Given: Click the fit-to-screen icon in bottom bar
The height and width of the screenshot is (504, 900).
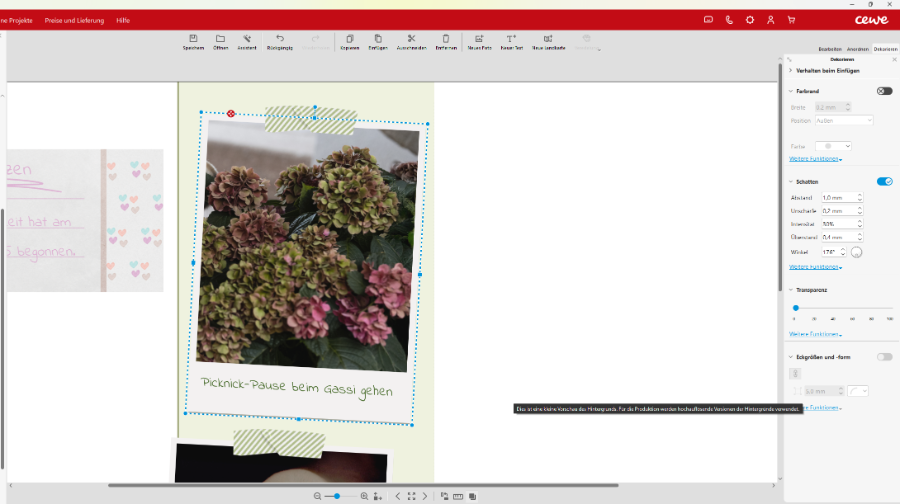Looking at the screenshot, I should [411, 496].
